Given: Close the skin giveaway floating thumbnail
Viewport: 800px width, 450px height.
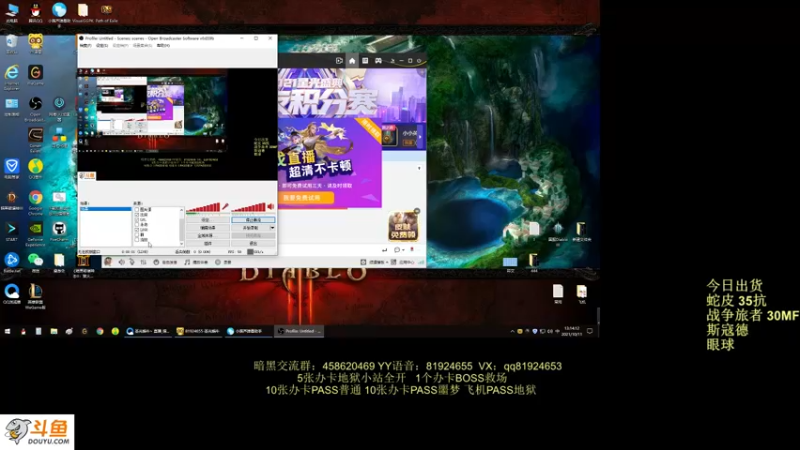Looking at the screenshot, I should 417,211.
